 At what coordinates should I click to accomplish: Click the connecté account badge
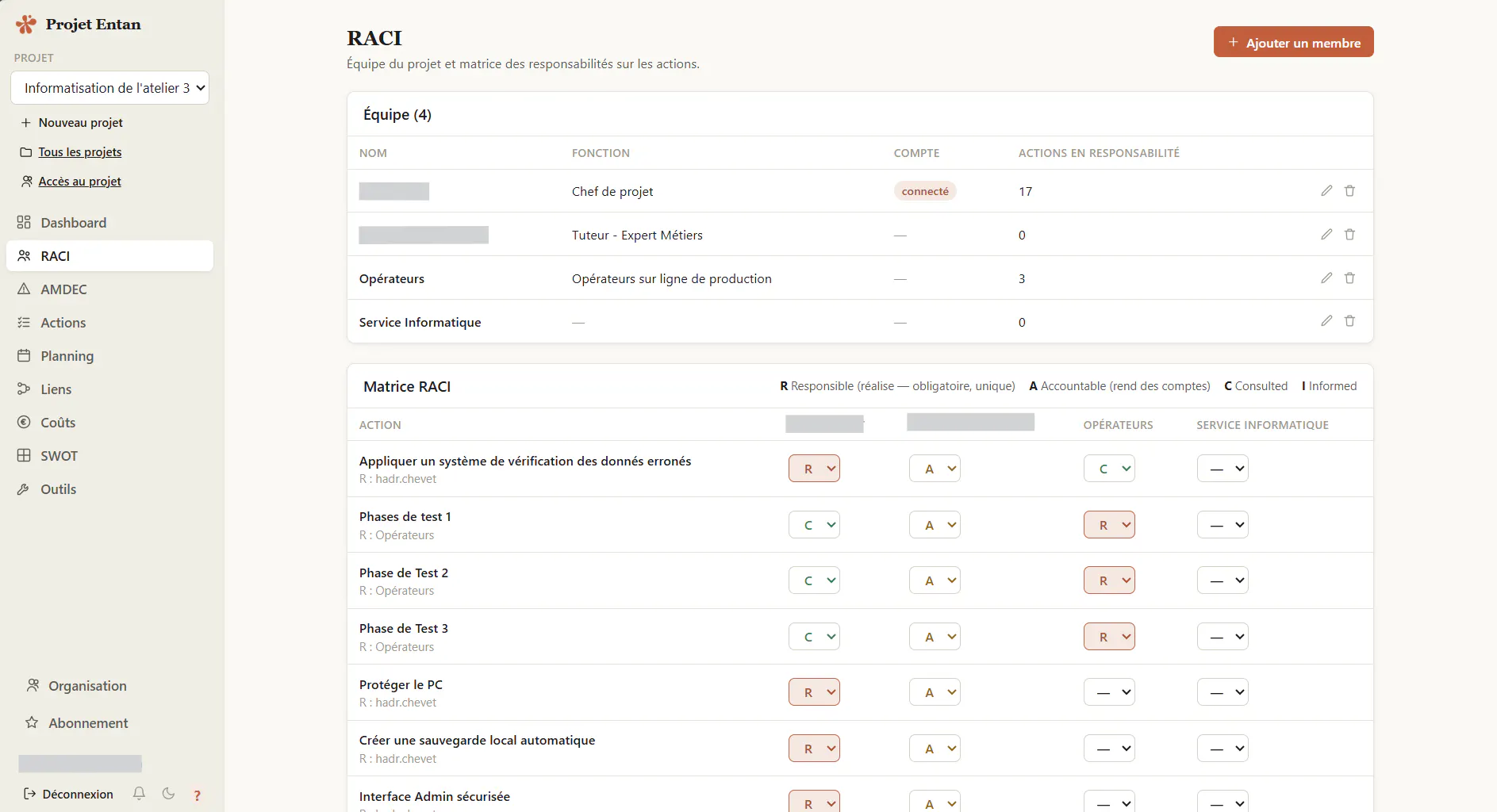(925, 191)
